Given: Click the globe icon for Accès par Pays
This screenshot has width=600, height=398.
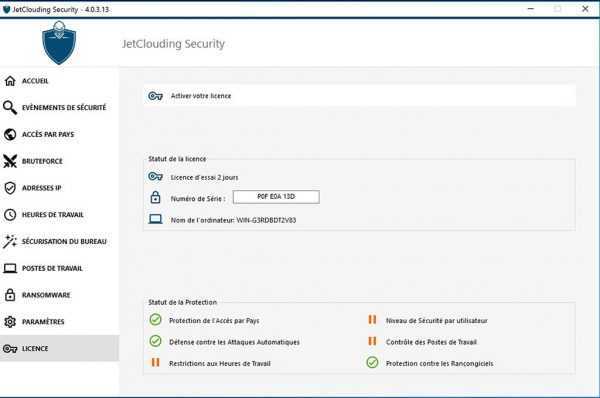Looking at the screenshot, I should (x=10, y=134).
